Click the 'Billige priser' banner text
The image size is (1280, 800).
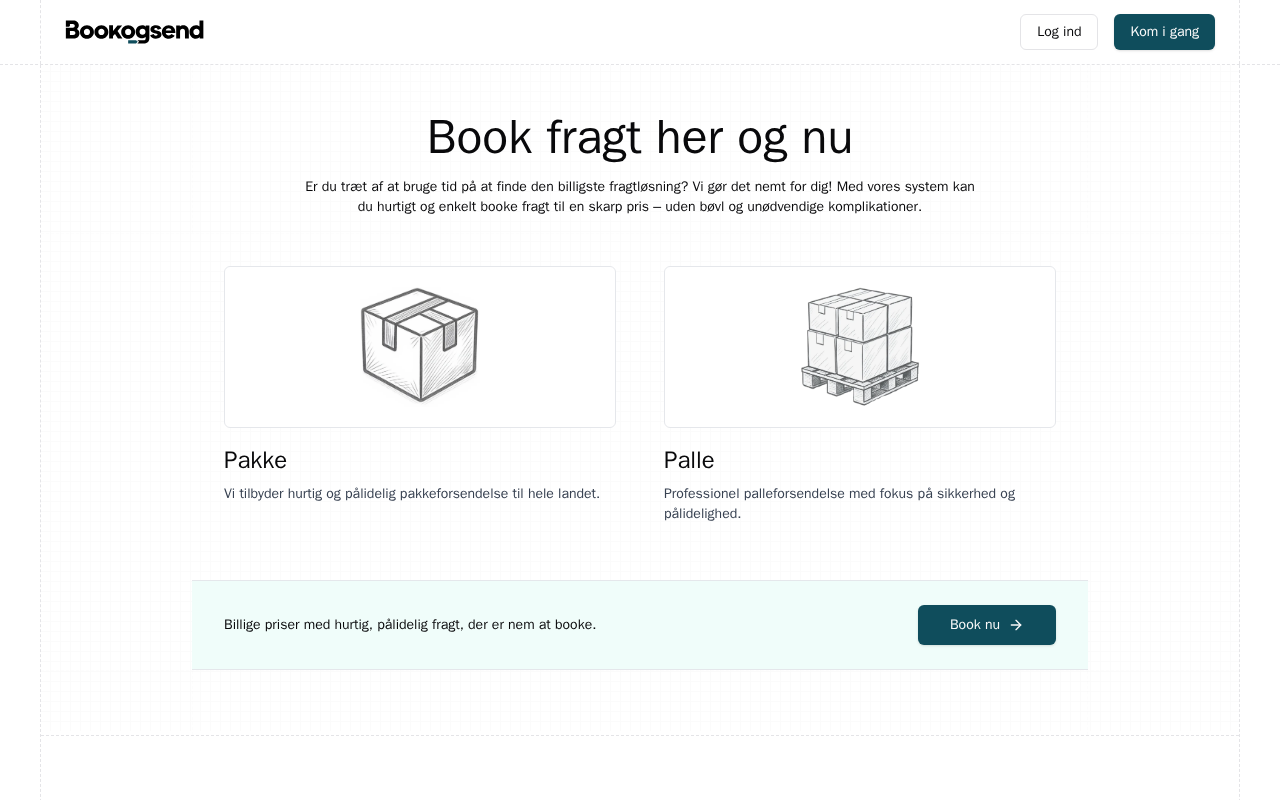click(410, 625)
